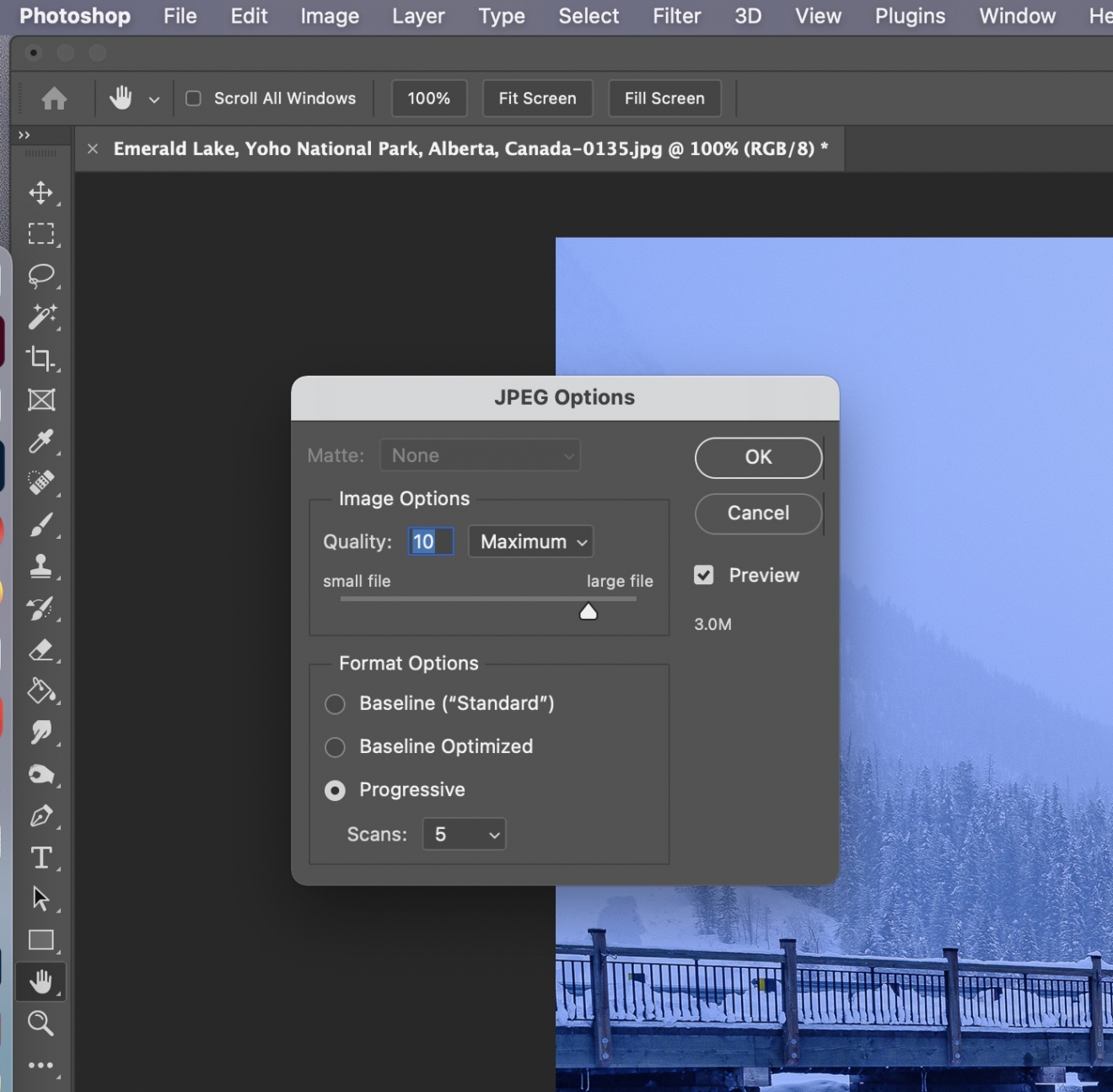Open the Matte None dropdown

coord(481,455)
